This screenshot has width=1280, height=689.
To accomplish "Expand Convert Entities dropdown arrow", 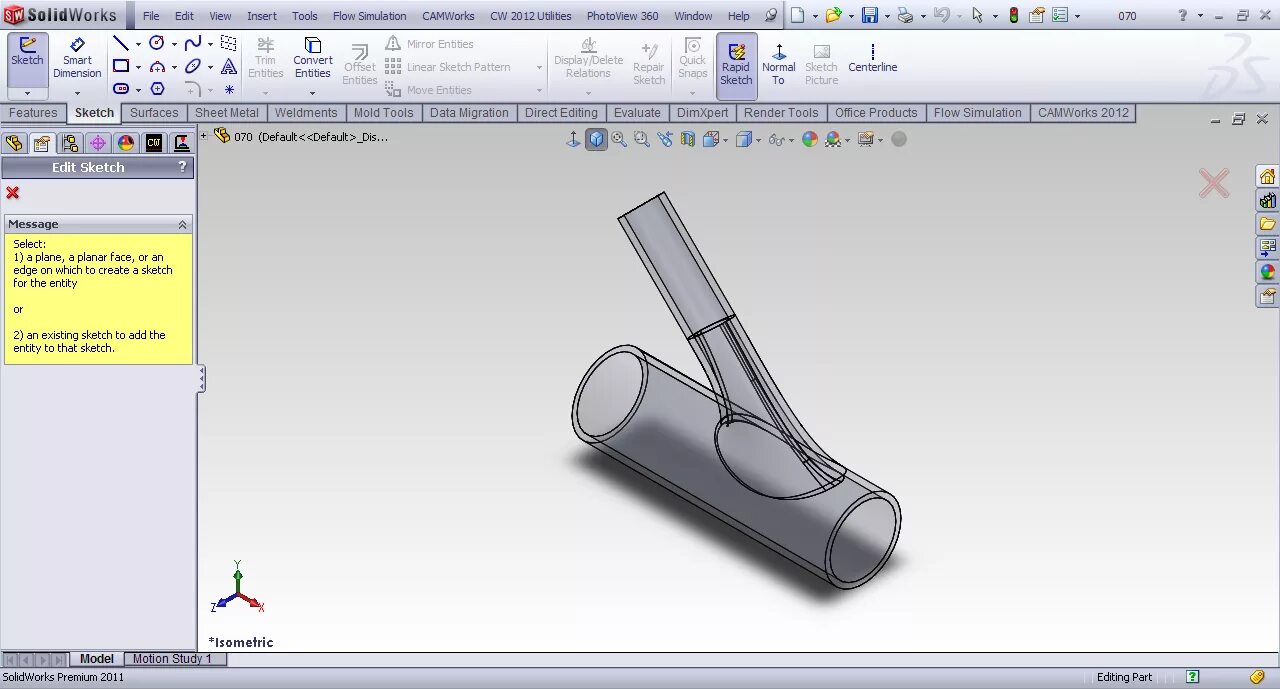I will click(x=312, y=93).
